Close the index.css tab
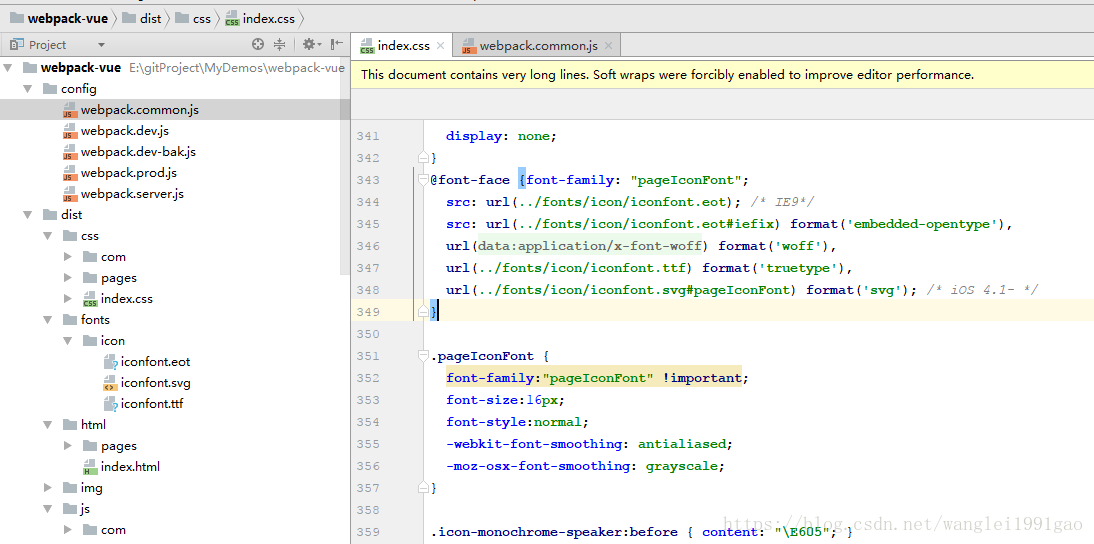The width and height of the screenshot is (1094, 544). [x=440, y=46]
